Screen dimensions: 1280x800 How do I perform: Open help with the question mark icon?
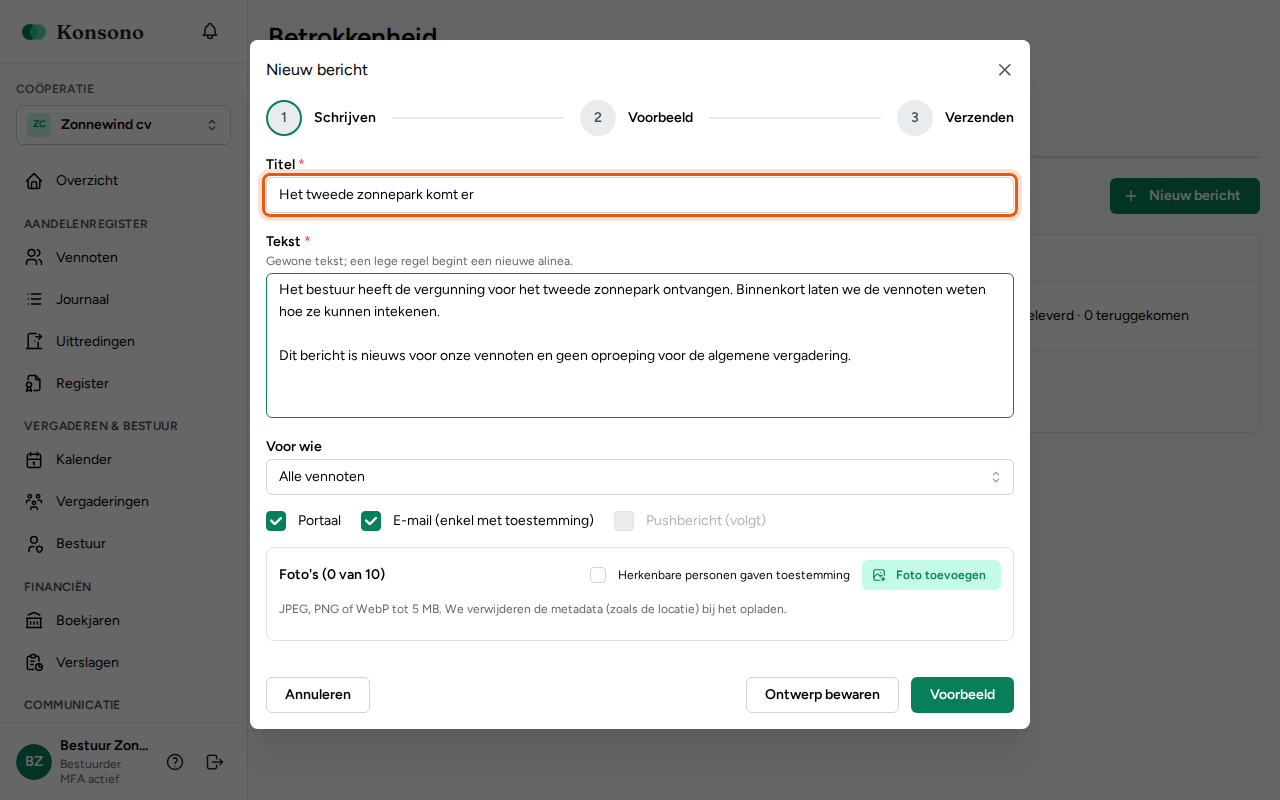tap(175, 762)
